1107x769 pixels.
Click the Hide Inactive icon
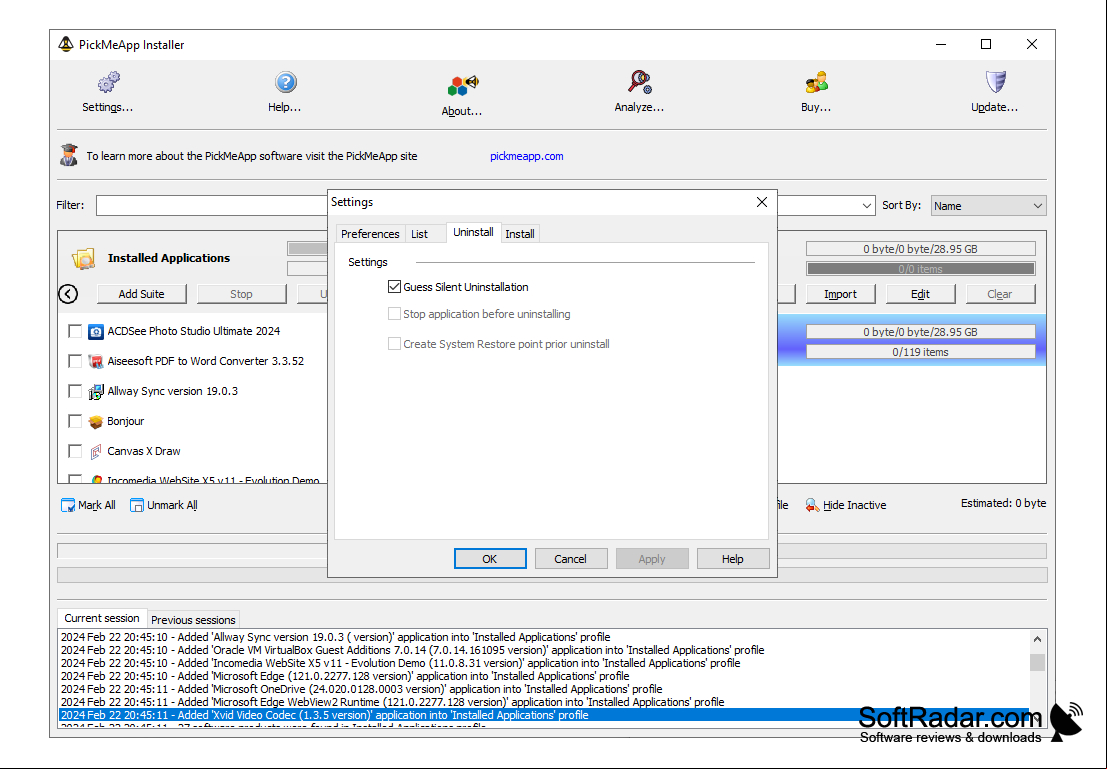tap(813, 505)
